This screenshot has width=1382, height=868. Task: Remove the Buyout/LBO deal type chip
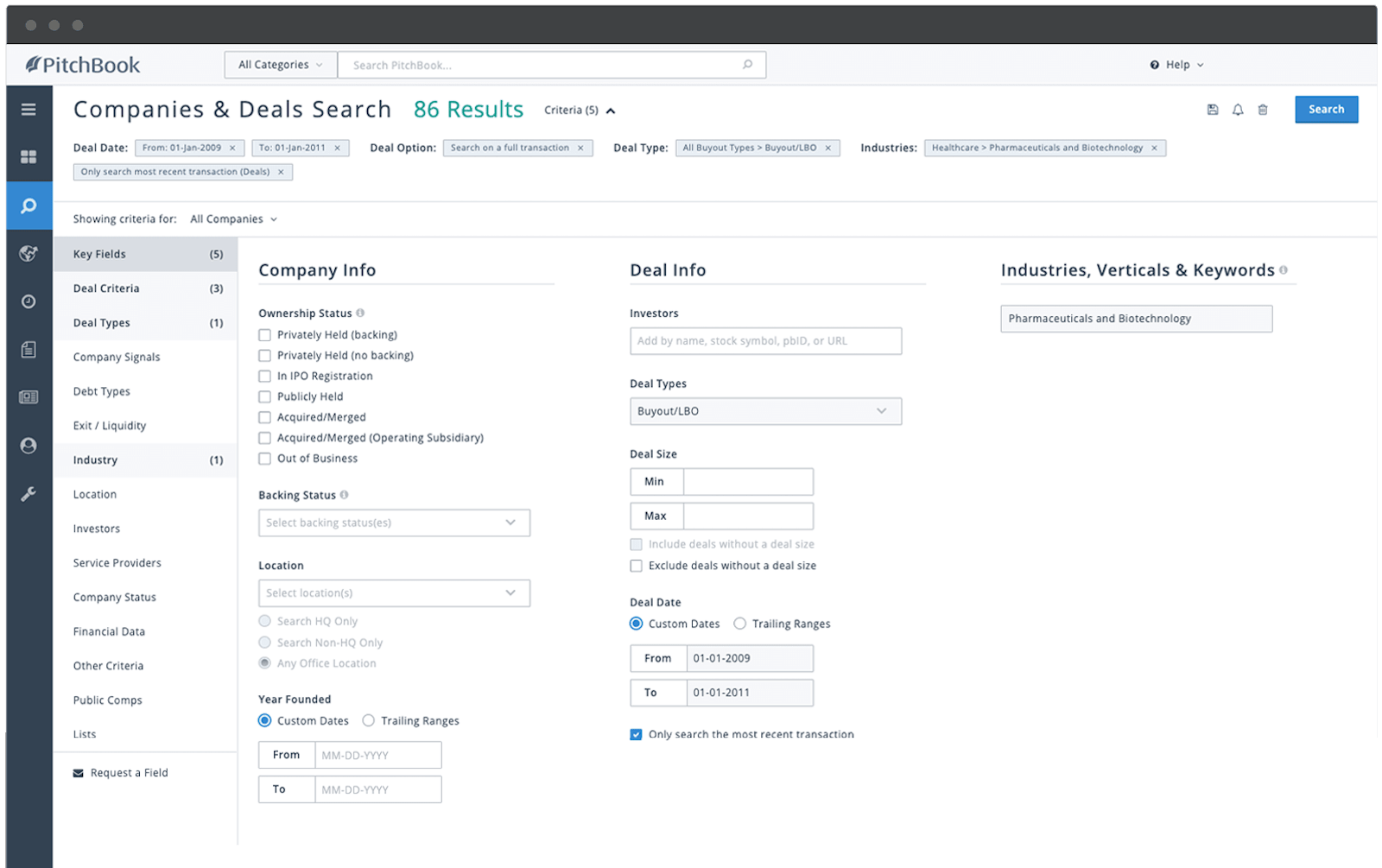(x=827, y=148)
